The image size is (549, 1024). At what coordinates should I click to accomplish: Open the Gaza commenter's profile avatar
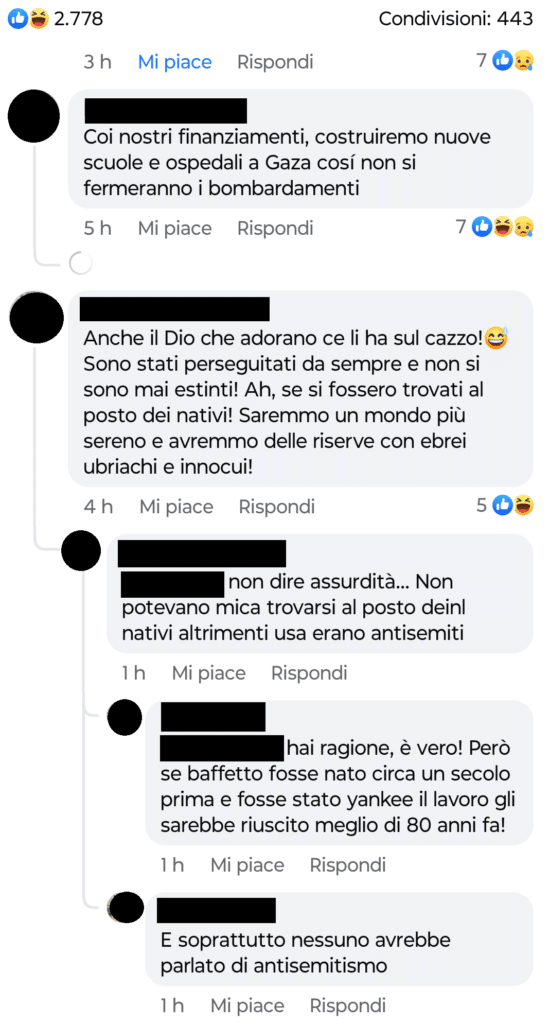click(34, 115)
